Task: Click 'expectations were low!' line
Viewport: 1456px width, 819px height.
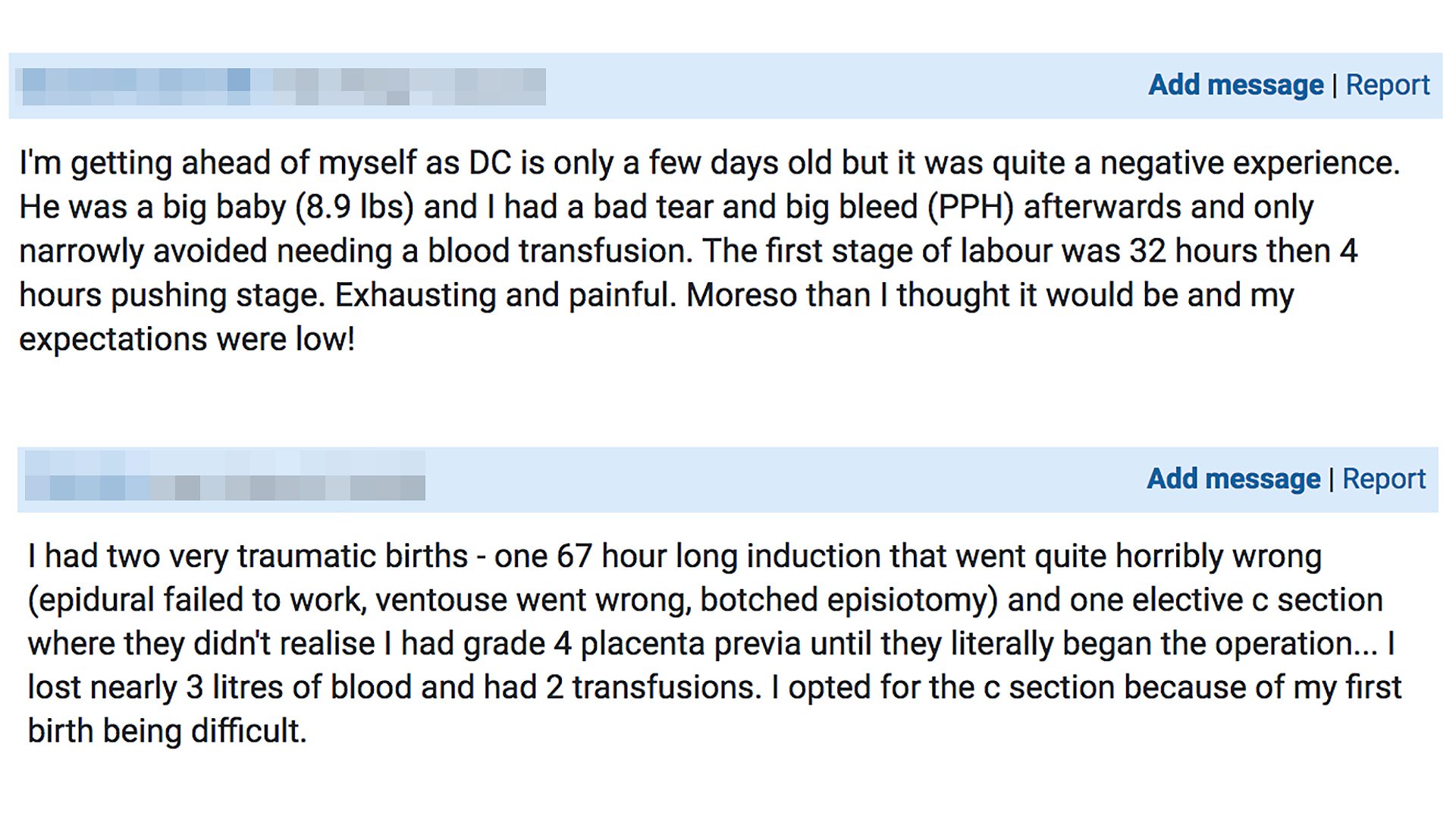Action: [x=187, y=339]
